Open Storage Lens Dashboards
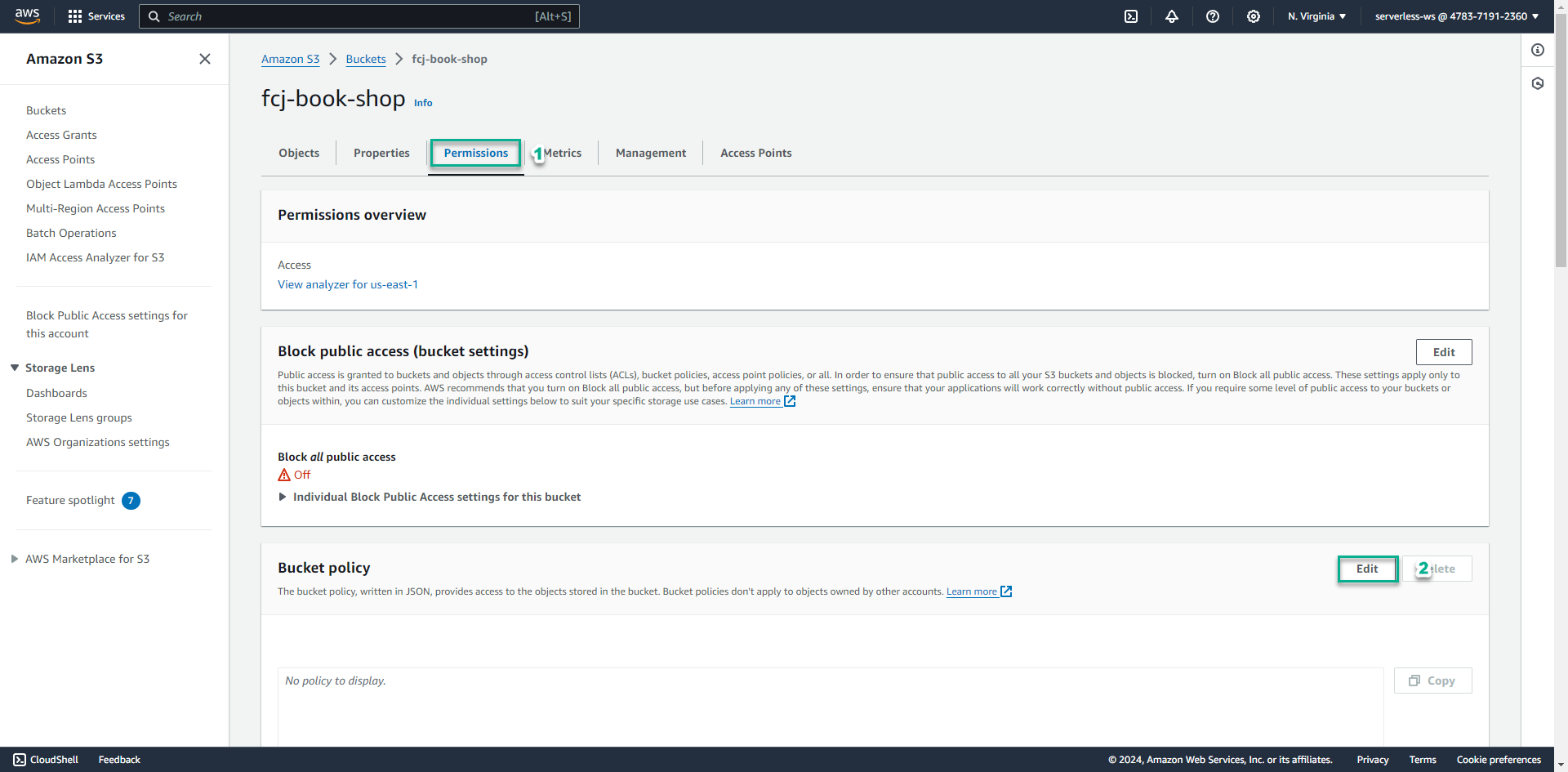The width and height of the screenshot is (1568, 772). [56, 393]
